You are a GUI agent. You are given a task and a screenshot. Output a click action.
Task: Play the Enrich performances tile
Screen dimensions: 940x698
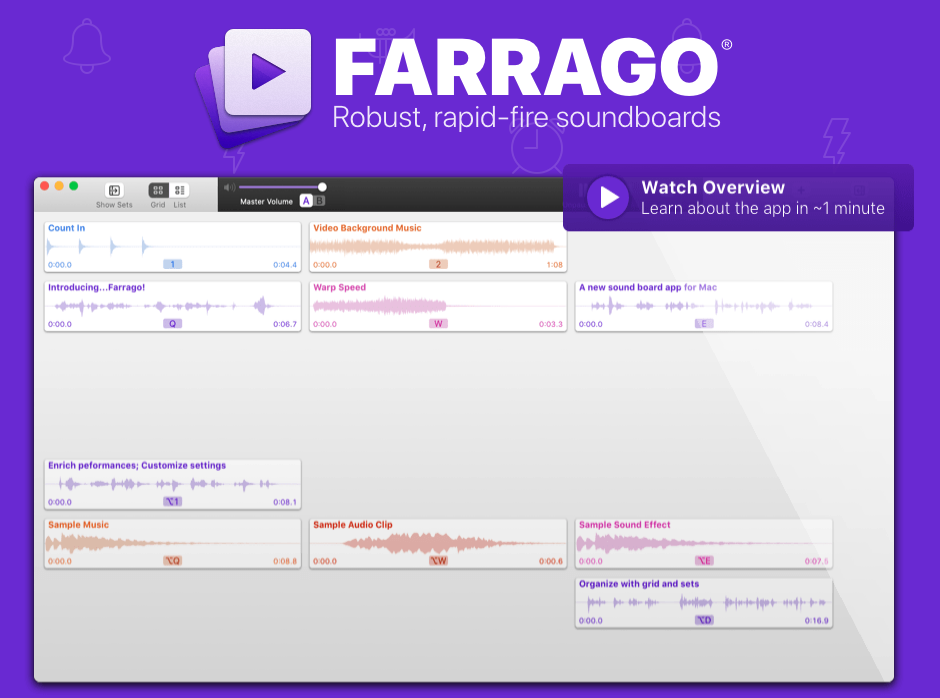pyautogui.click(x=173, y=484)
